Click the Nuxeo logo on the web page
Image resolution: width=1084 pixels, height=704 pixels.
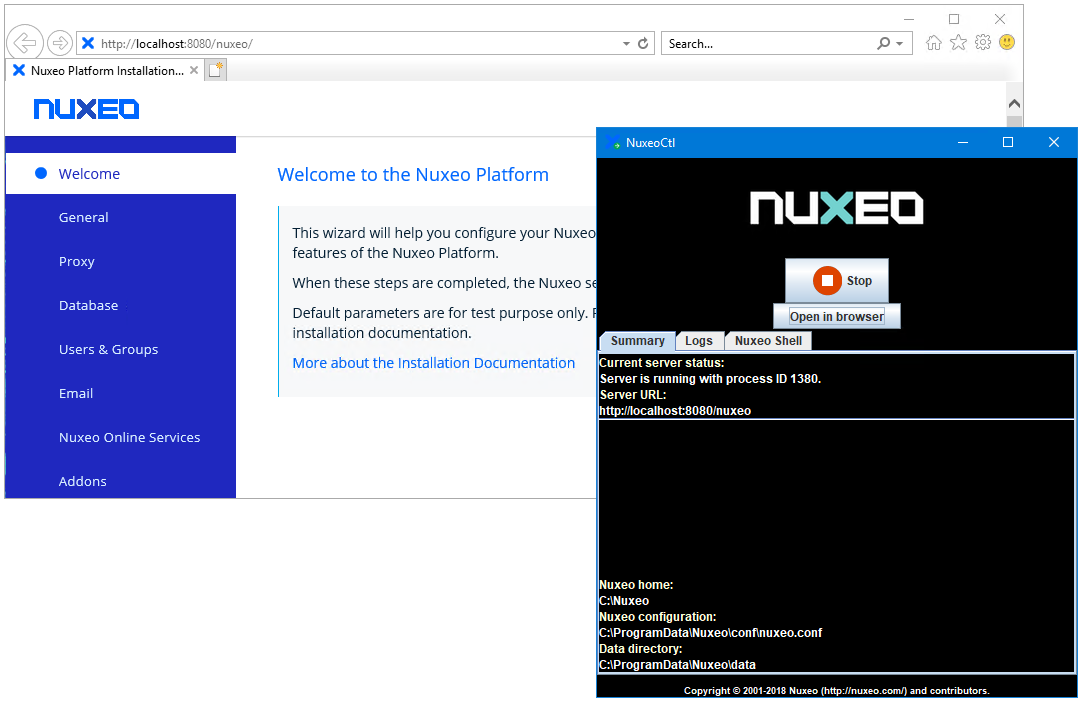(86, 109)
